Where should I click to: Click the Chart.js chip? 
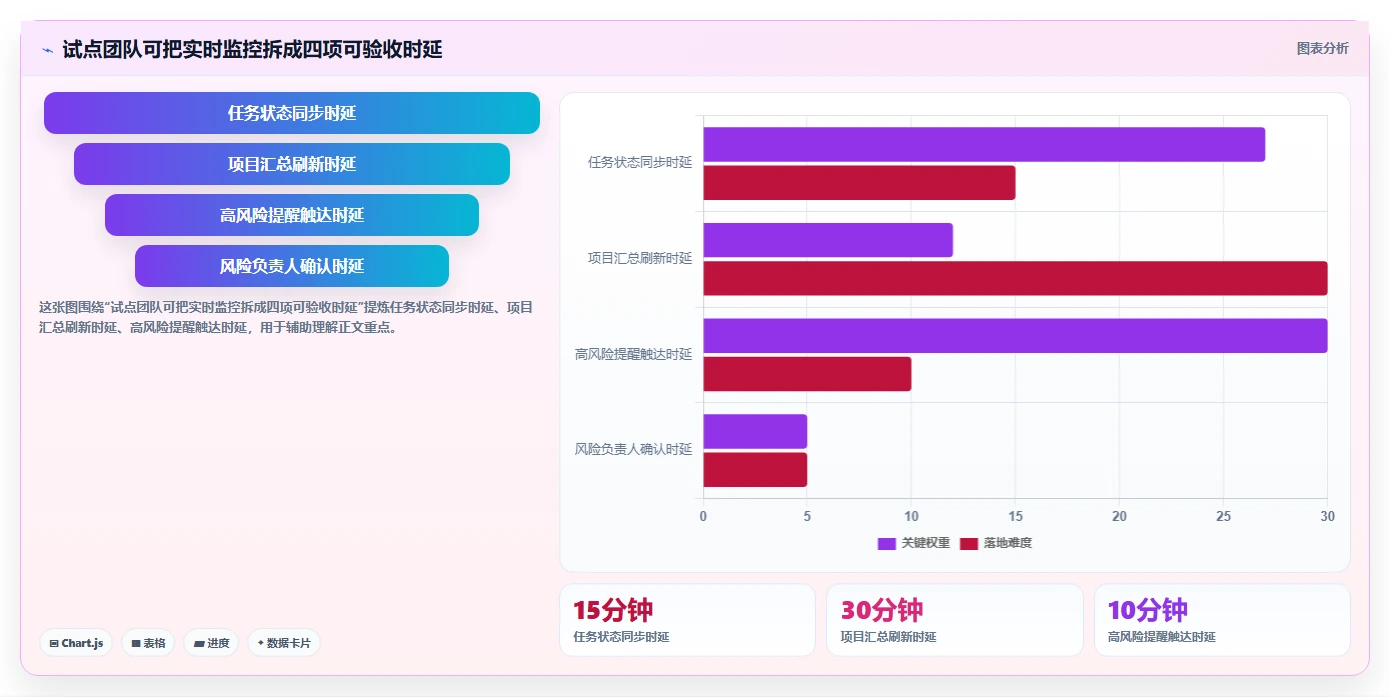coord(76,643)
